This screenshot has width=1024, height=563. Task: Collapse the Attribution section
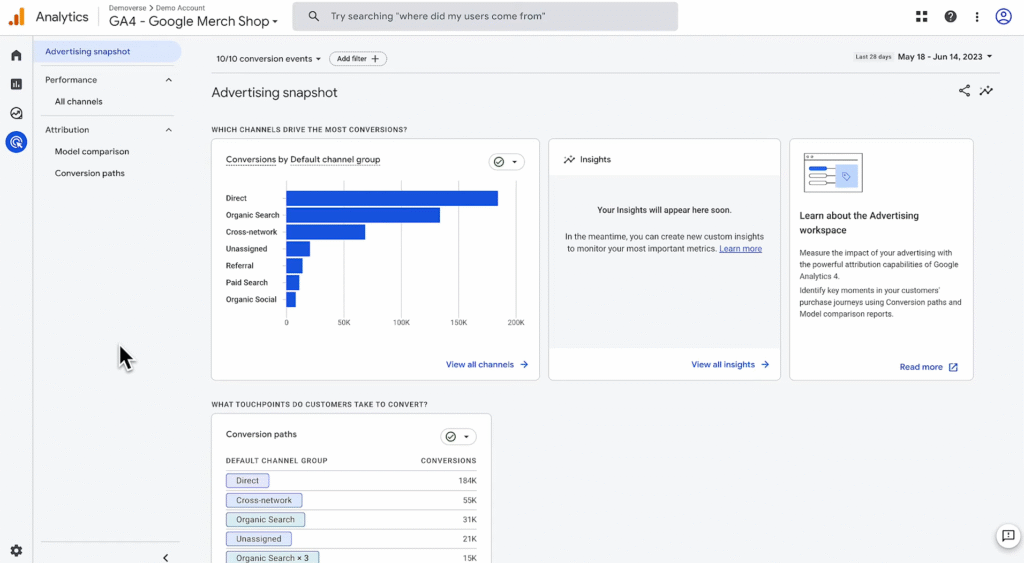(x=168, y=130)
